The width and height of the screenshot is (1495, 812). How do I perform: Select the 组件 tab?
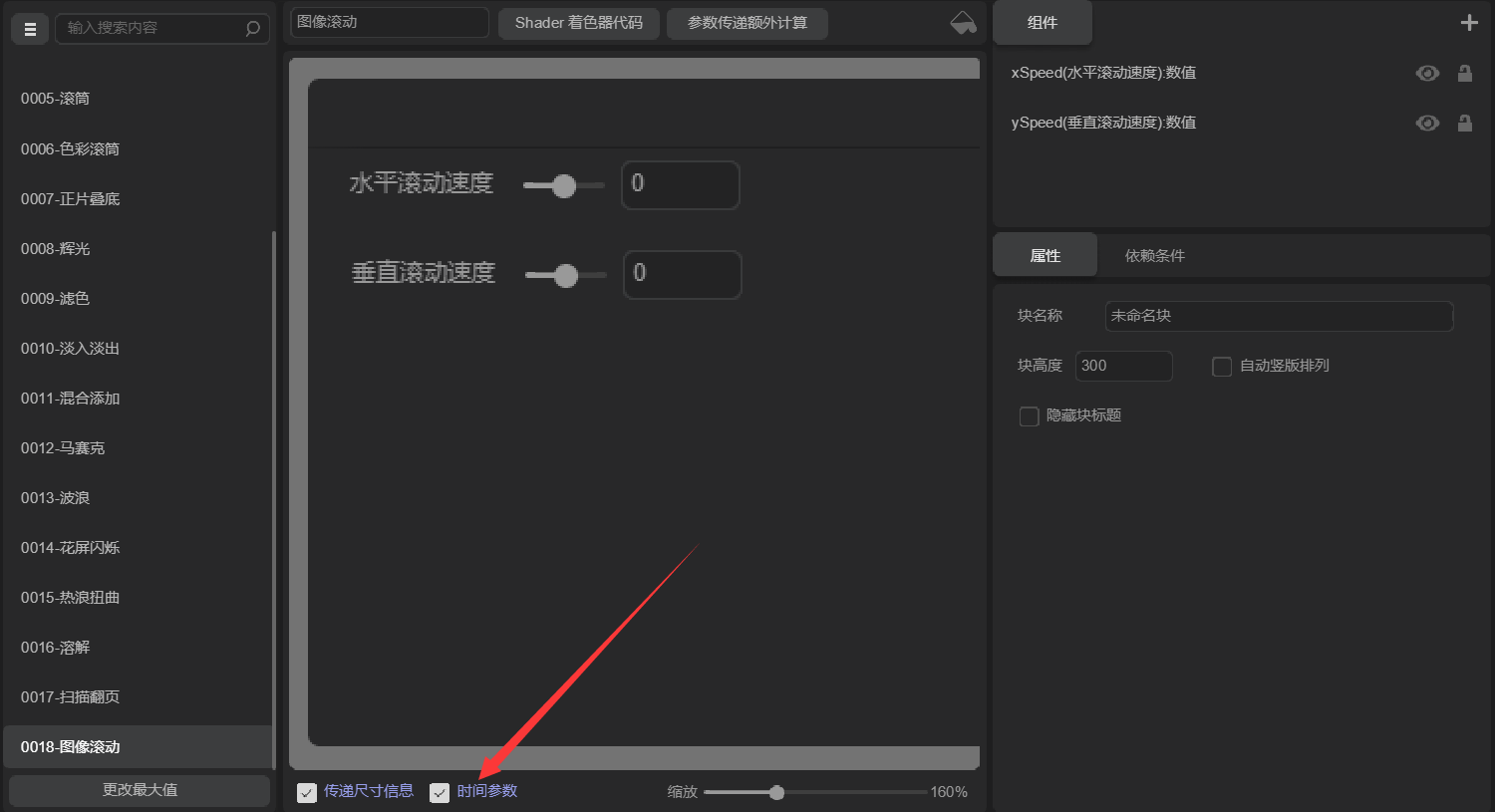tap(1043, 22)
